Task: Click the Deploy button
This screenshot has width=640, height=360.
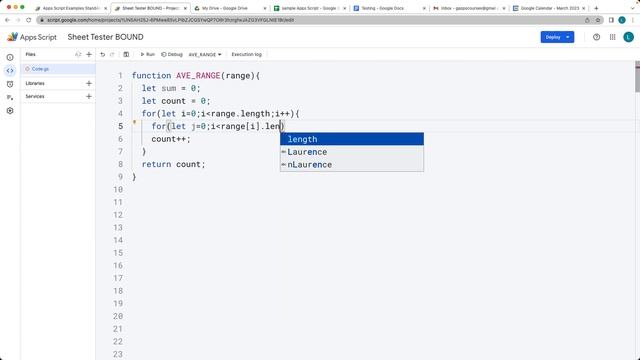Action: click(557, 37)
